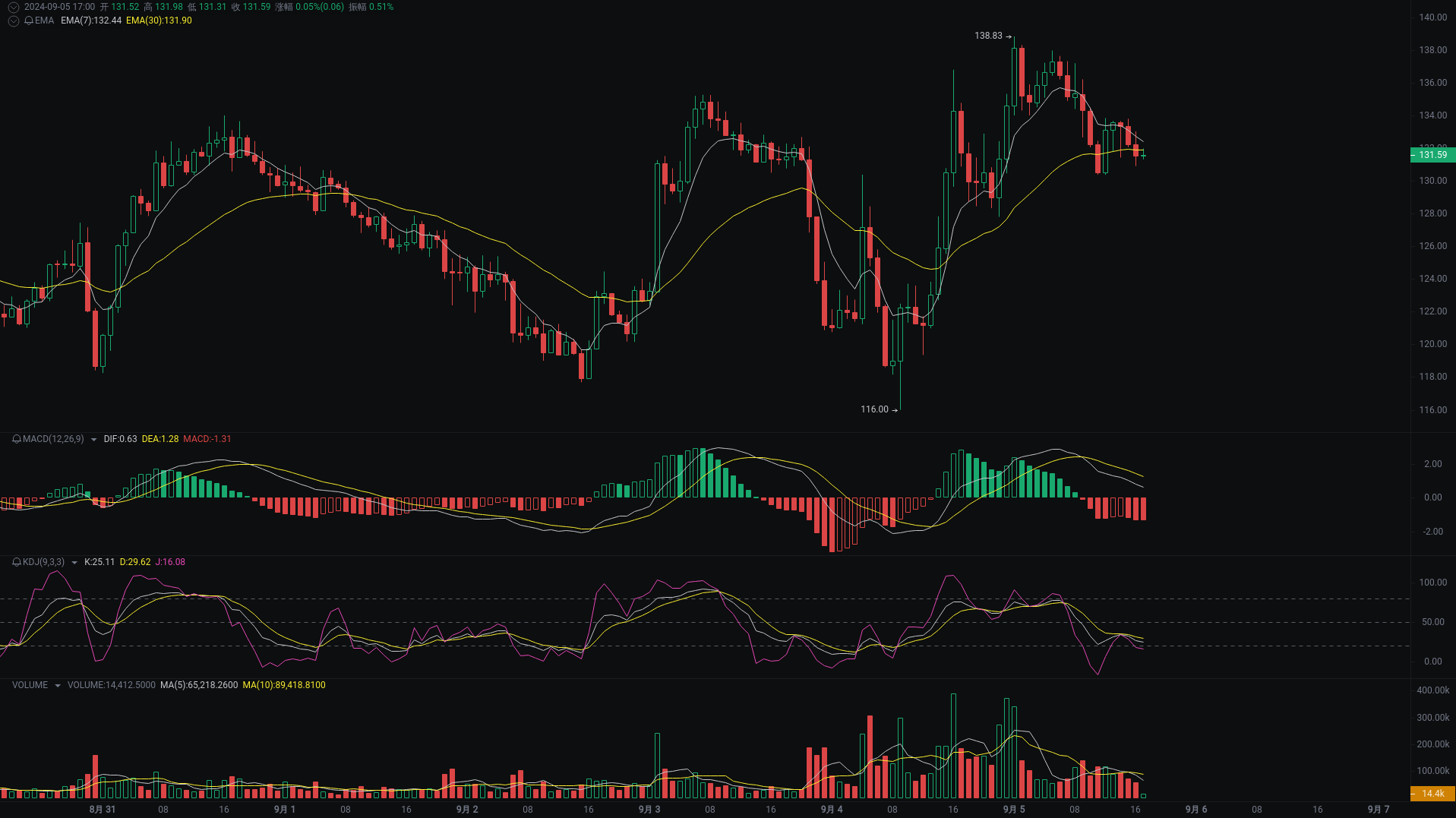Screen dimensions: 1456x818
Task: Collapse the EMA indicator row chevron
Action: point(14,21)
